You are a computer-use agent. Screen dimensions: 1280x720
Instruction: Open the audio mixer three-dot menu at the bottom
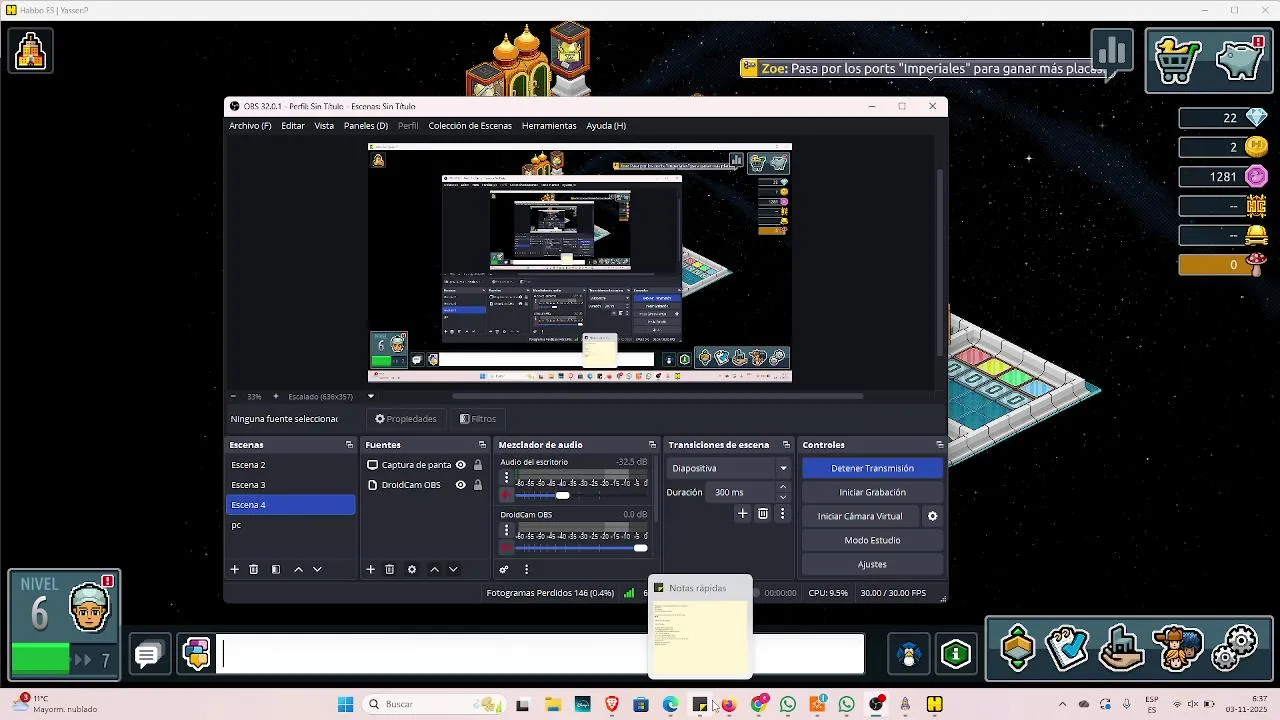(526, 569)
